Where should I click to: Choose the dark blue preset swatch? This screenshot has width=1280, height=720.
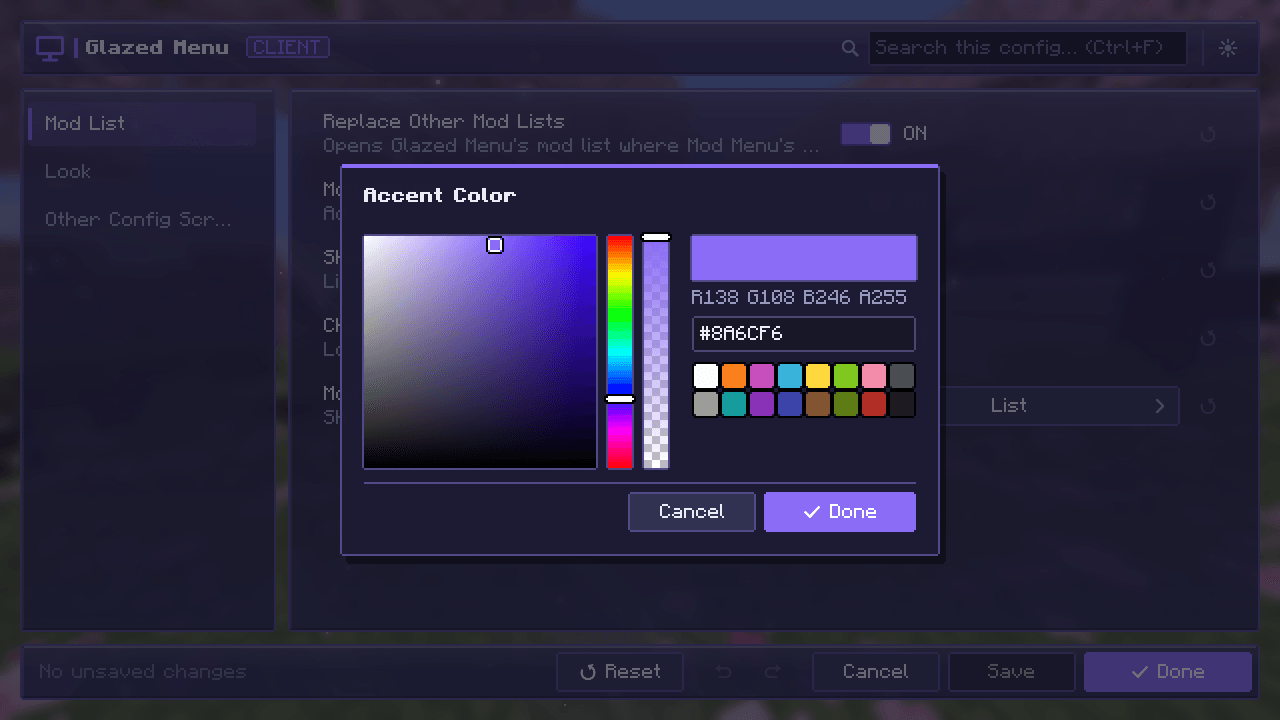tap(790, 404)
